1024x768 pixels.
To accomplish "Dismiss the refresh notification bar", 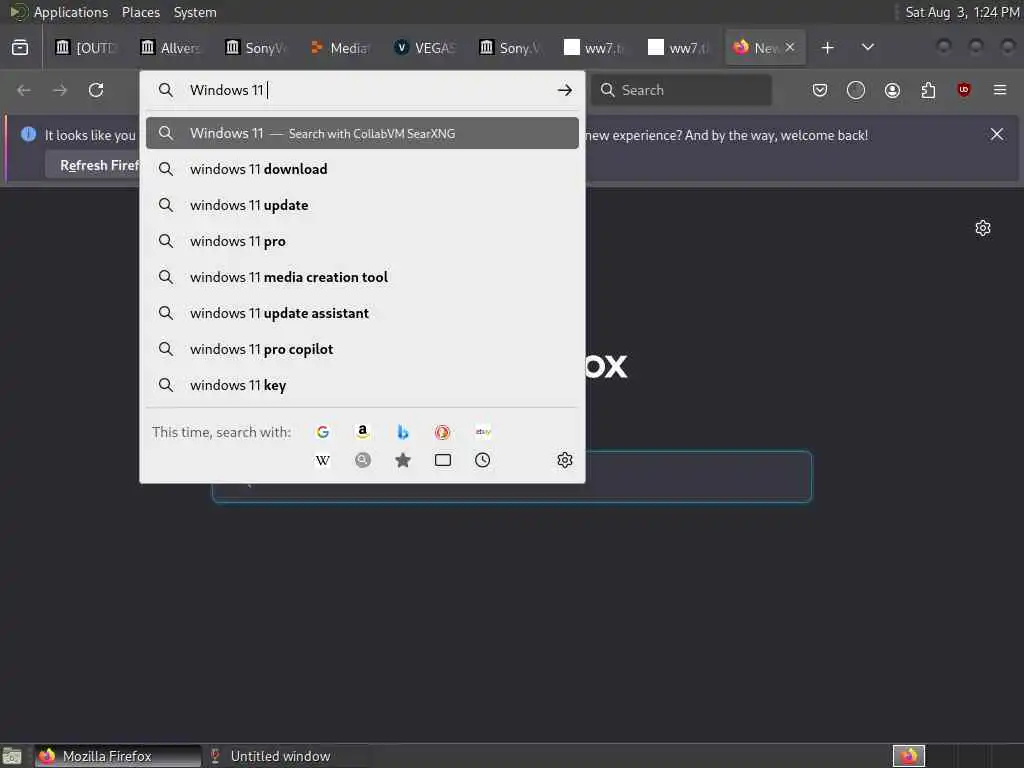I will click(x=997, y=135).
